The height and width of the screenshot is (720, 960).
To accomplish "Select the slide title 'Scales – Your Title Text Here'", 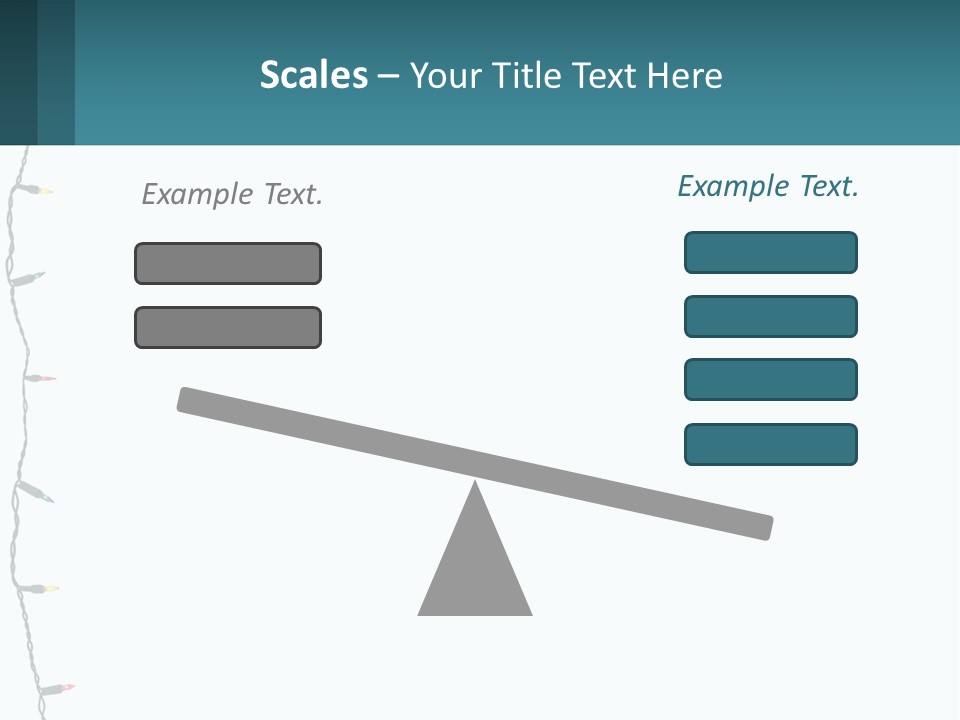I will click(x=491, y=75).
